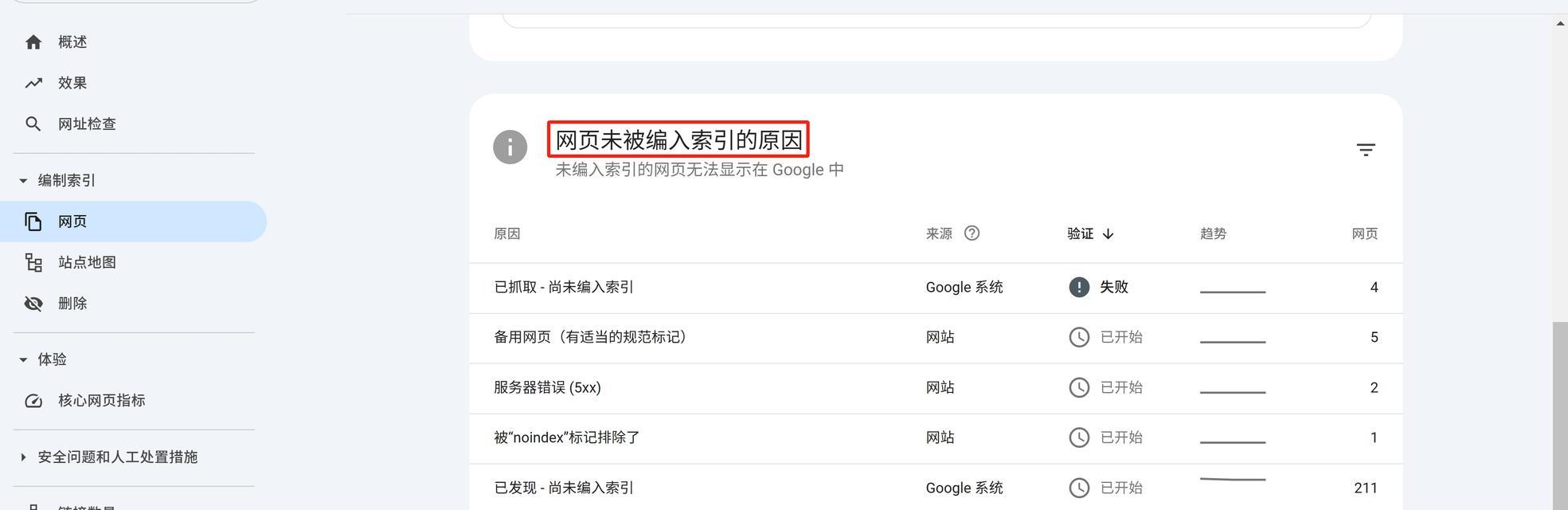Open the 服务器错误 (5xx) row

[936, 388]
